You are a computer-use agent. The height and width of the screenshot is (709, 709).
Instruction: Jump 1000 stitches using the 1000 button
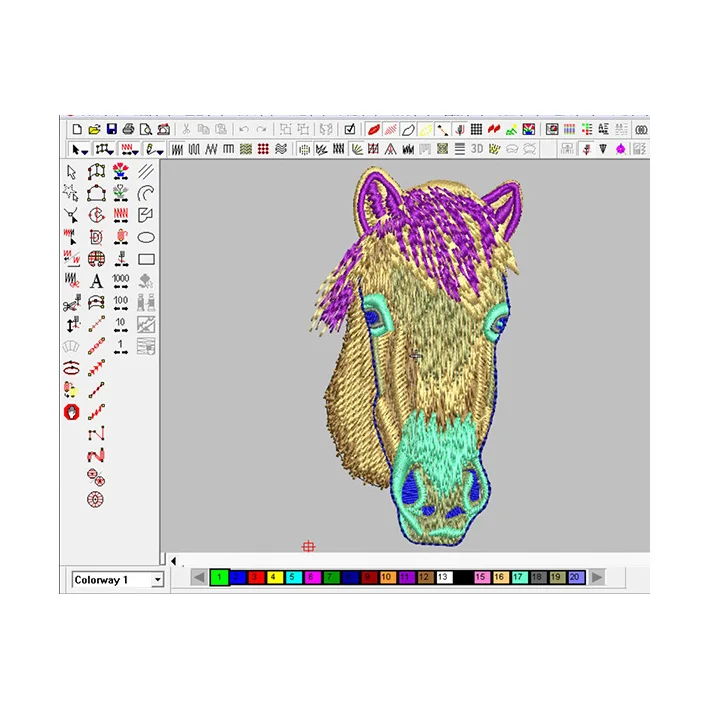(x=121, y=282)
